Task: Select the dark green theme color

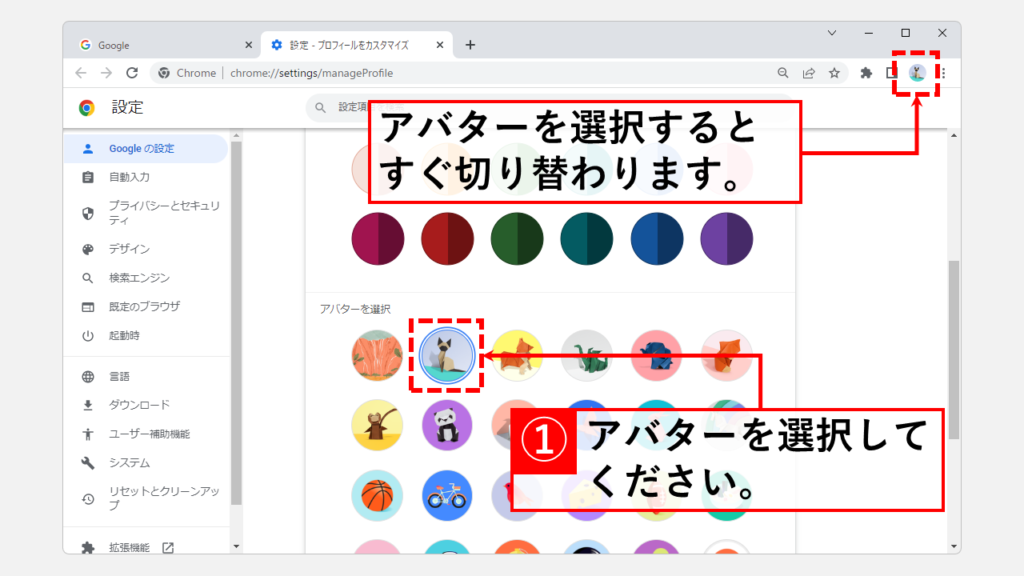Action: [x=517, y=238]
